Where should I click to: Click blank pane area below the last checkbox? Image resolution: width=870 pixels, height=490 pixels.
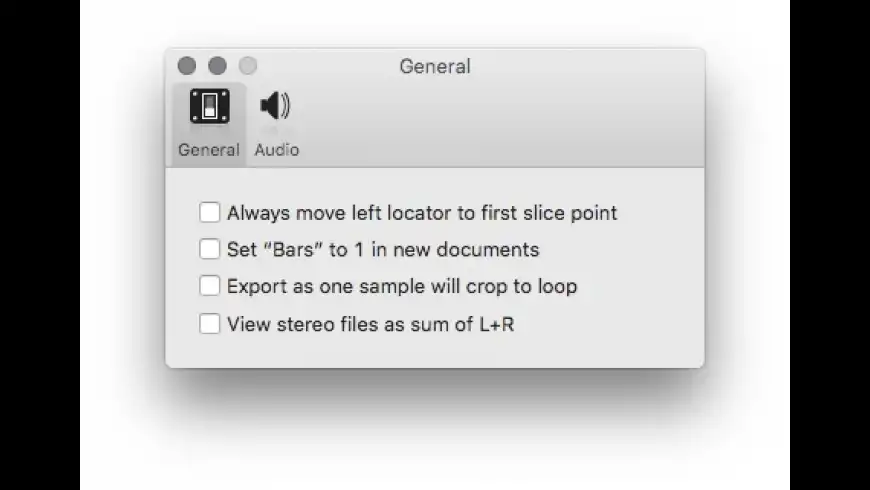pyautogui.click(x=435, y=351)
